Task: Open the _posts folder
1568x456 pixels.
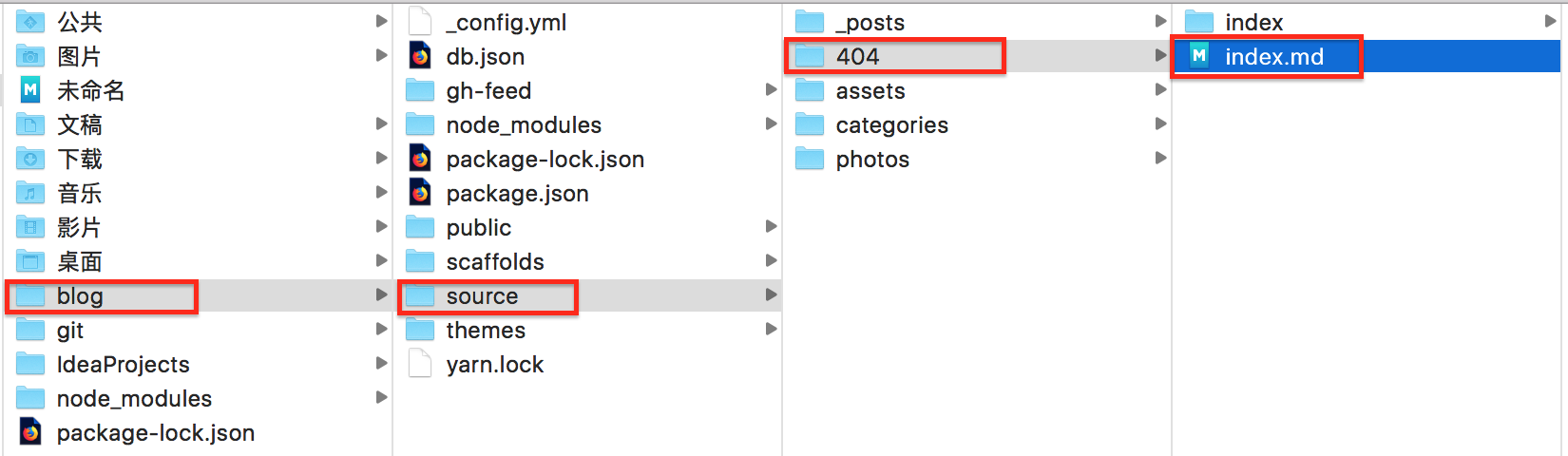Action: tap(870, 22)
